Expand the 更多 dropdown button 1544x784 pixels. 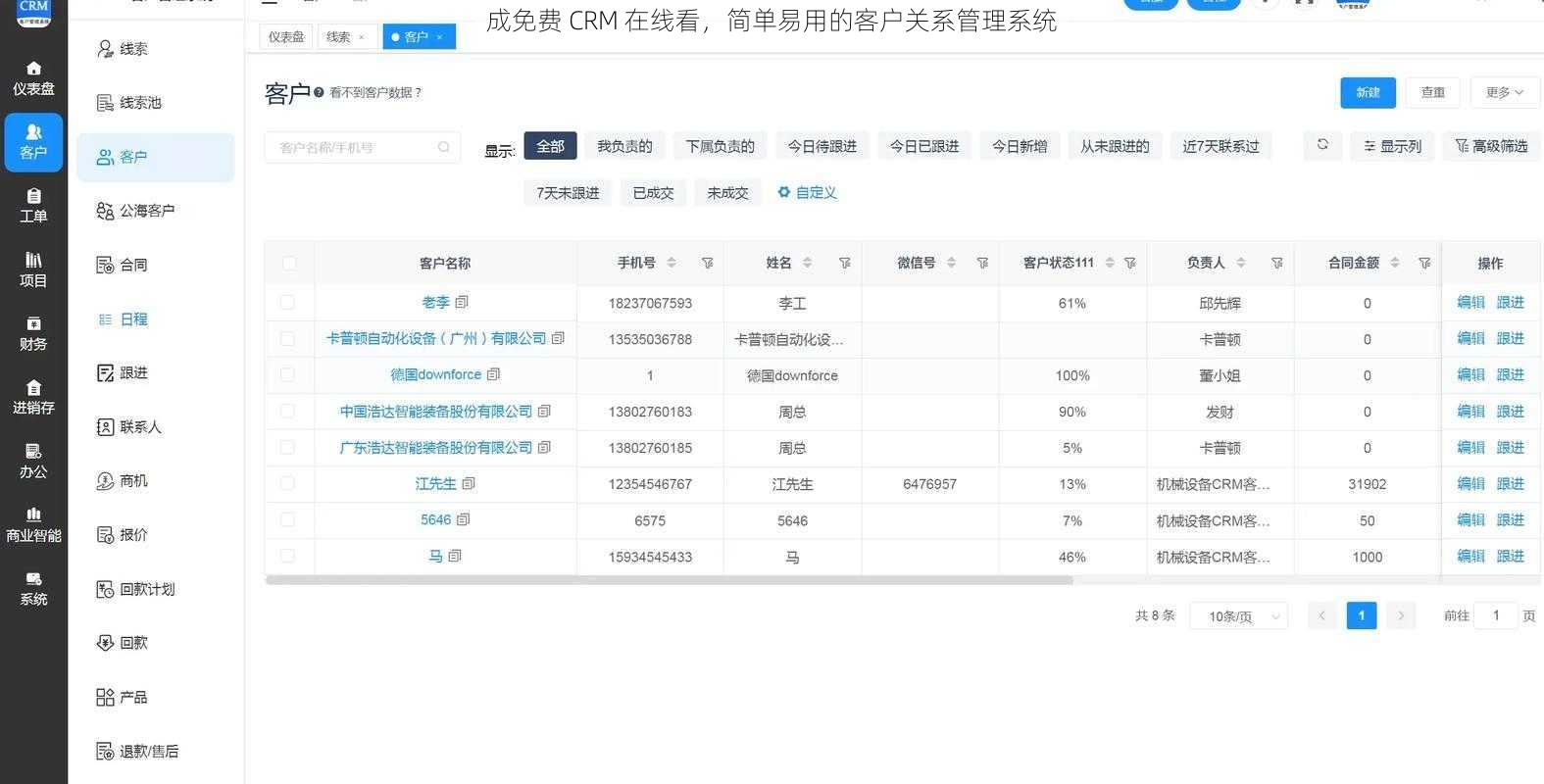1505,92
